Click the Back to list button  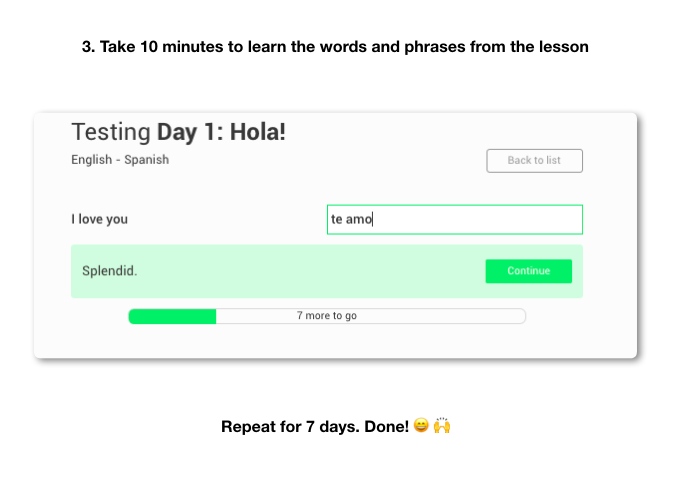click(534, 160)
